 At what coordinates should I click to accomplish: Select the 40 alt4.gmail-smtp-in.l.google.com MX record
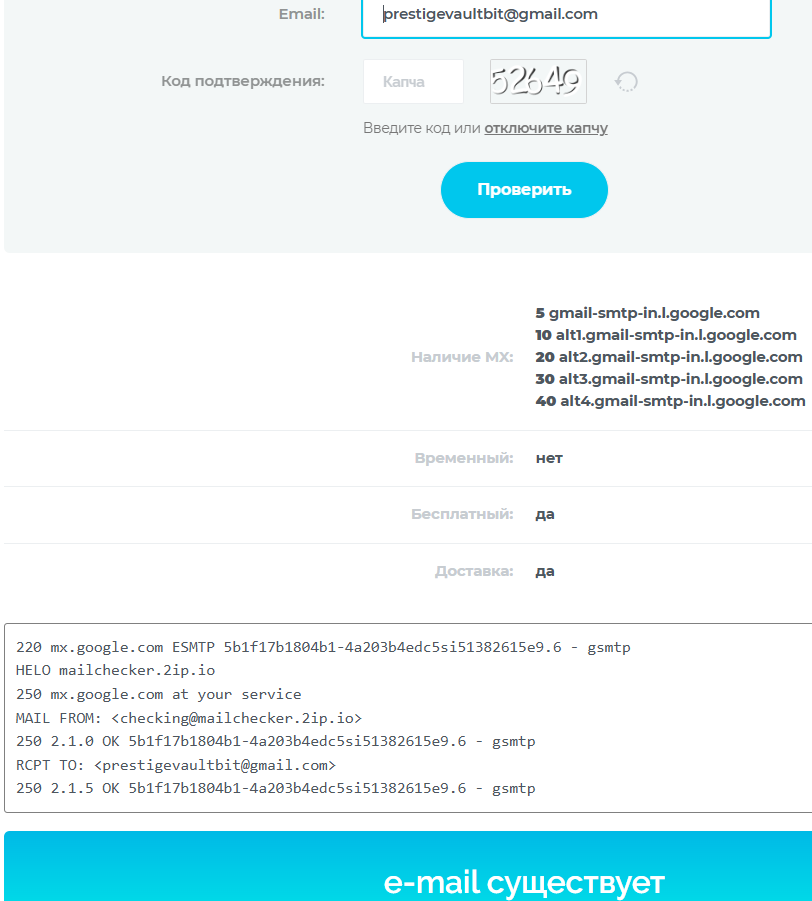[x=670, y=401]
